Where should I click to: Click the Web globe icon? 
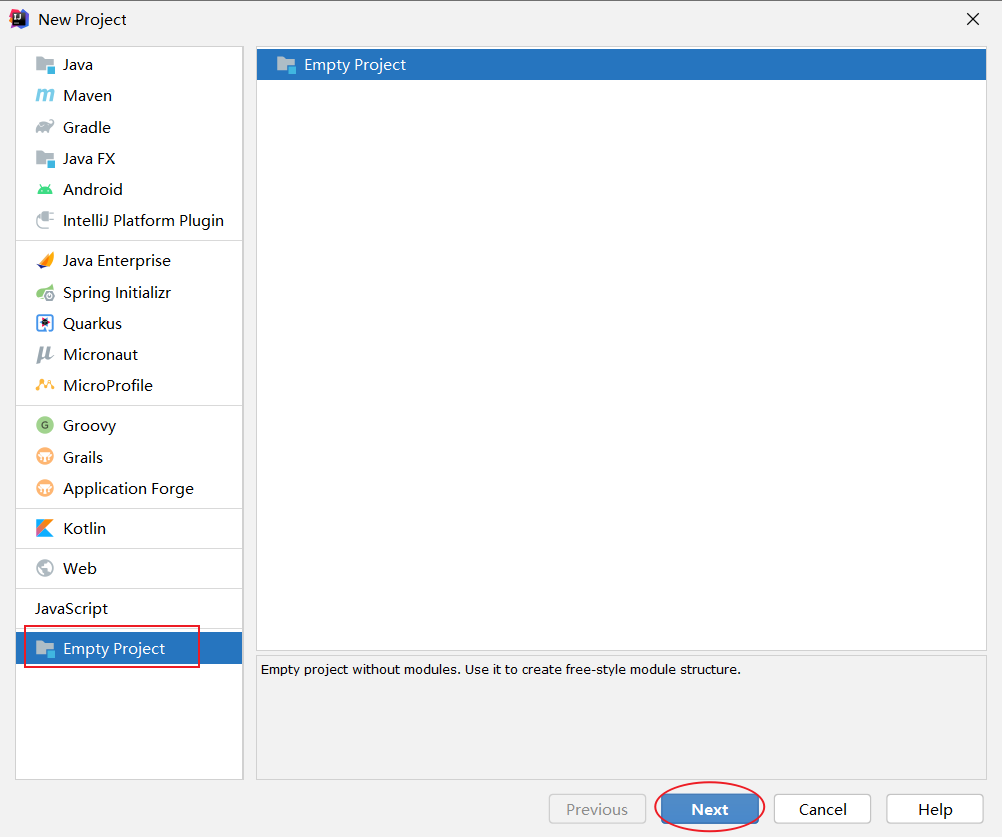point(46,568)
